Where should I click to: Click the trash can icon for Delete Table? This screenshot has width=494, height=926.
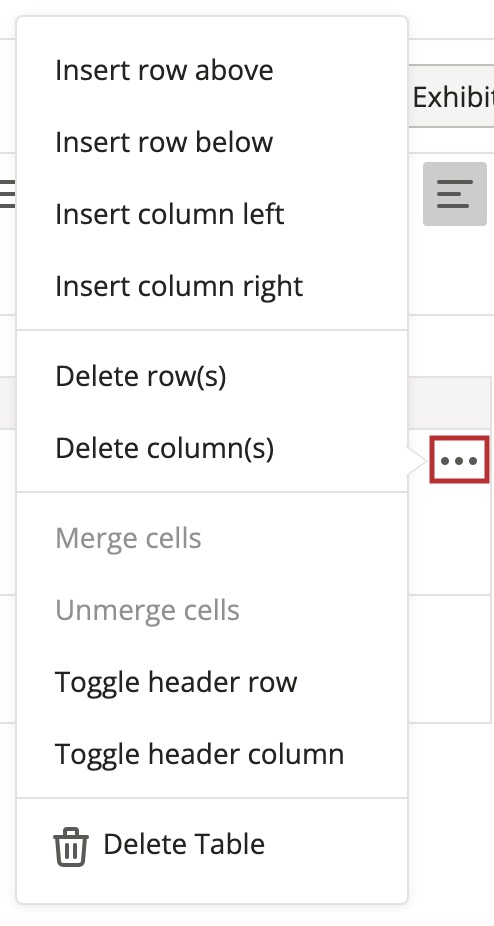coord(71,846)
